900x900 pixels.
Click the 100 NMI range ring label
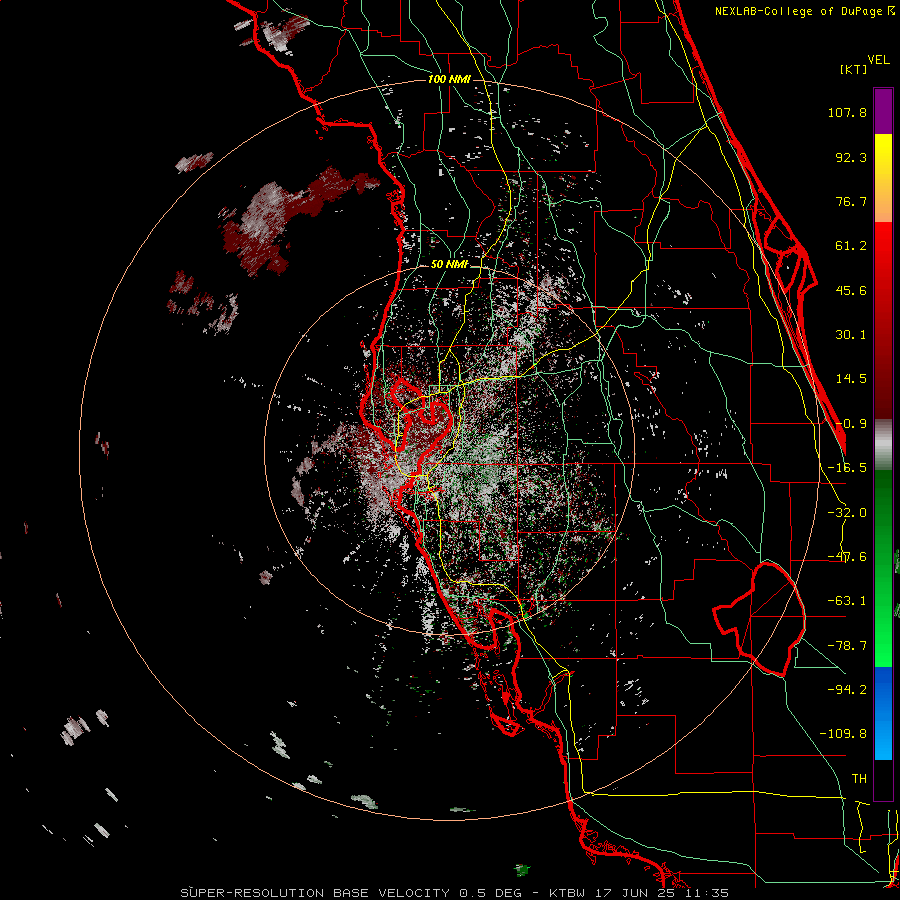(449, 79)
